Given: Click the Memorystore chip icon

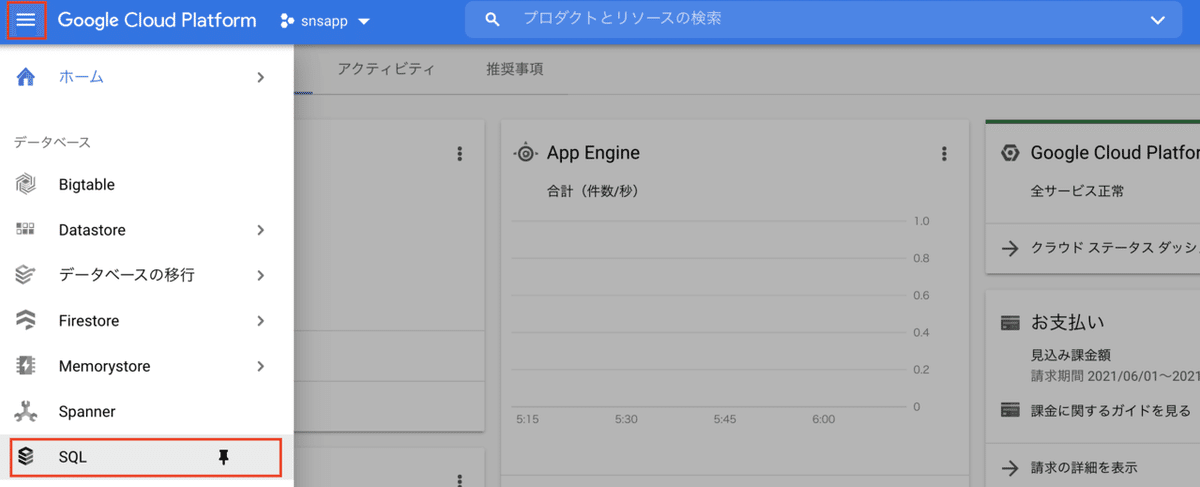Looking at the screenshot, I should coord(26,366).
